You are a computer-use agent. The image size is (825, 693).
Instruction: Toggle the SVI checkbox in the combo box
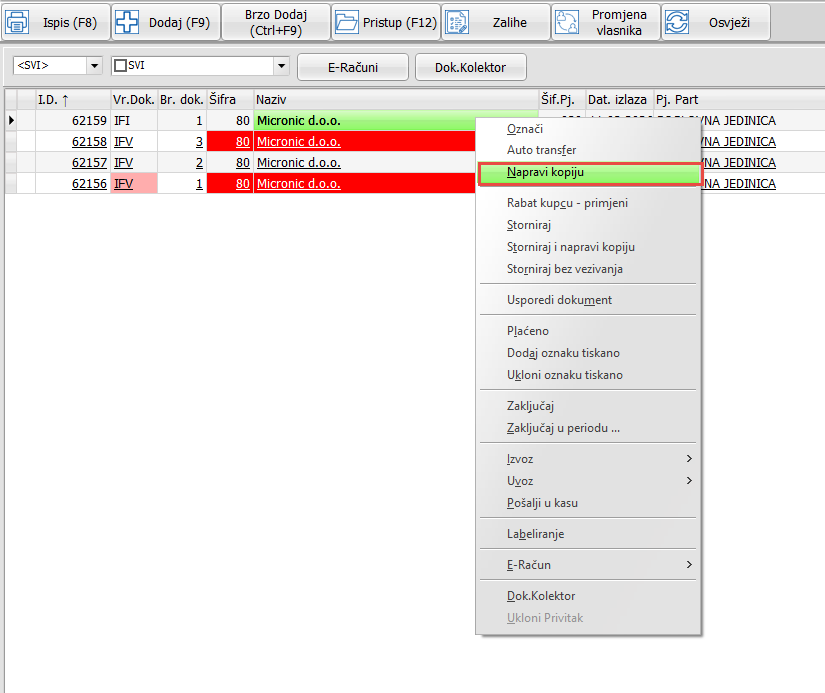click(x=120, y=66)
